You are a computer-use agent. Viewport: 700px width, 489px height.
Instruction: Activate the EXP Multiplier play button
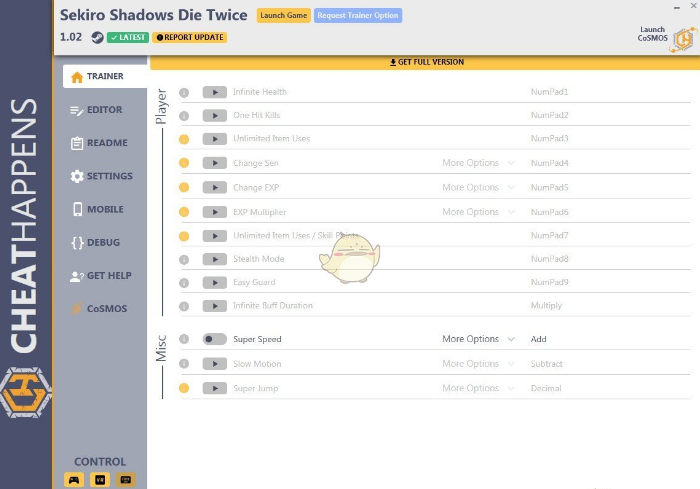[215, 212]
